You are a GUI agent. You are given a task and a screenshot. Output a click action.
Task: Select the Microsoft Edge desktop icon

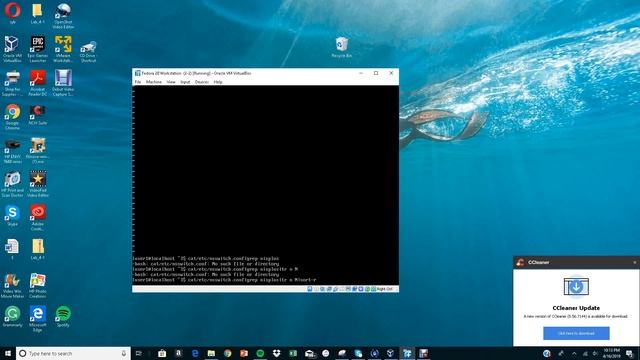38,319
